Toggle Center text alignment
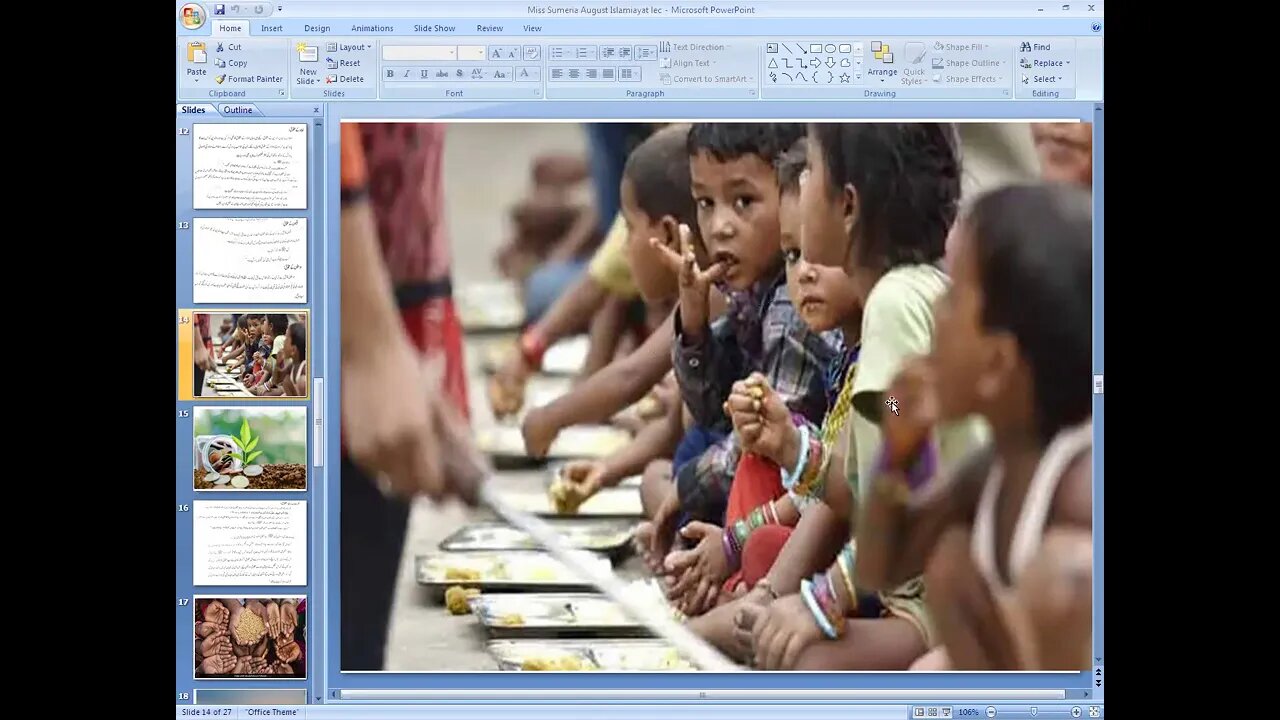This screenshot has width=1280, height=720. click(574, 74)
